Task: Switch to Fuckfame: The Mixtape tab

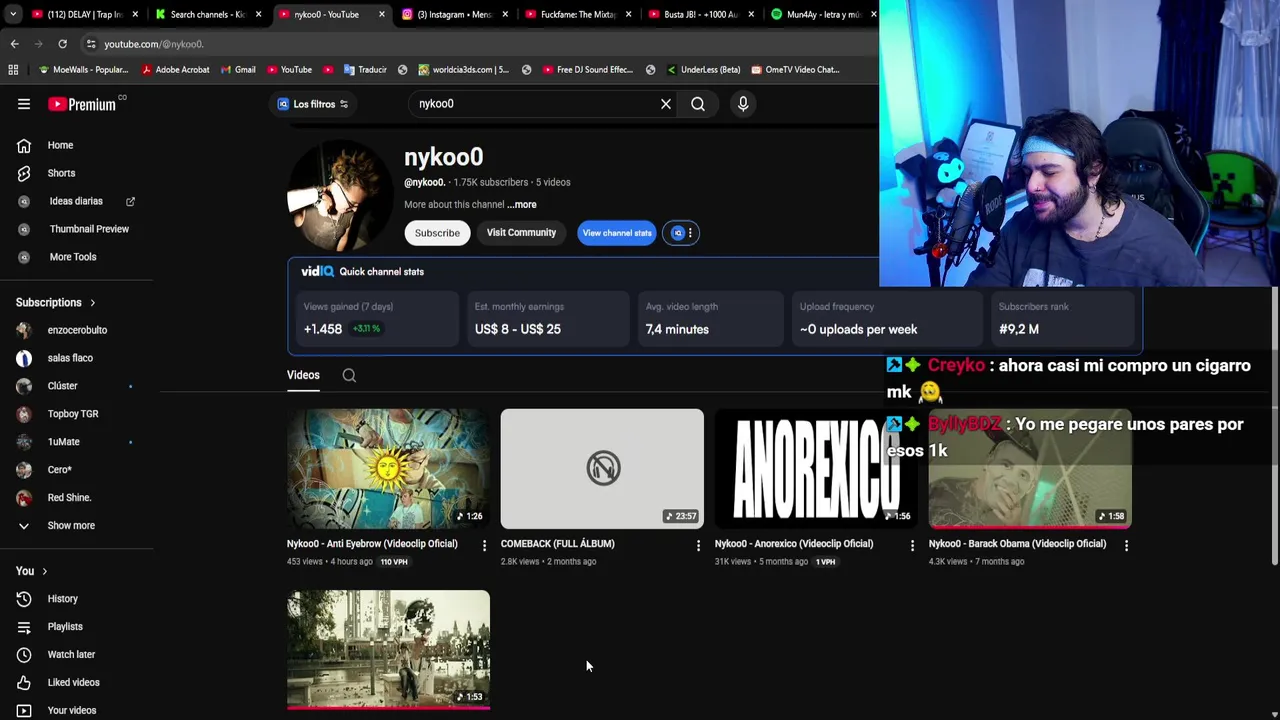Action: point(578,14)
